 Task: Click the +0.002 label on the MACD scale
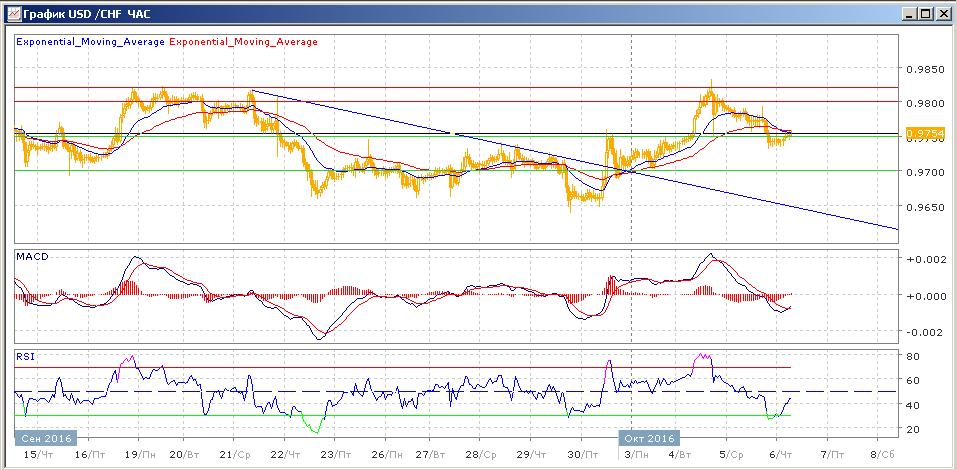coord(924,259)
